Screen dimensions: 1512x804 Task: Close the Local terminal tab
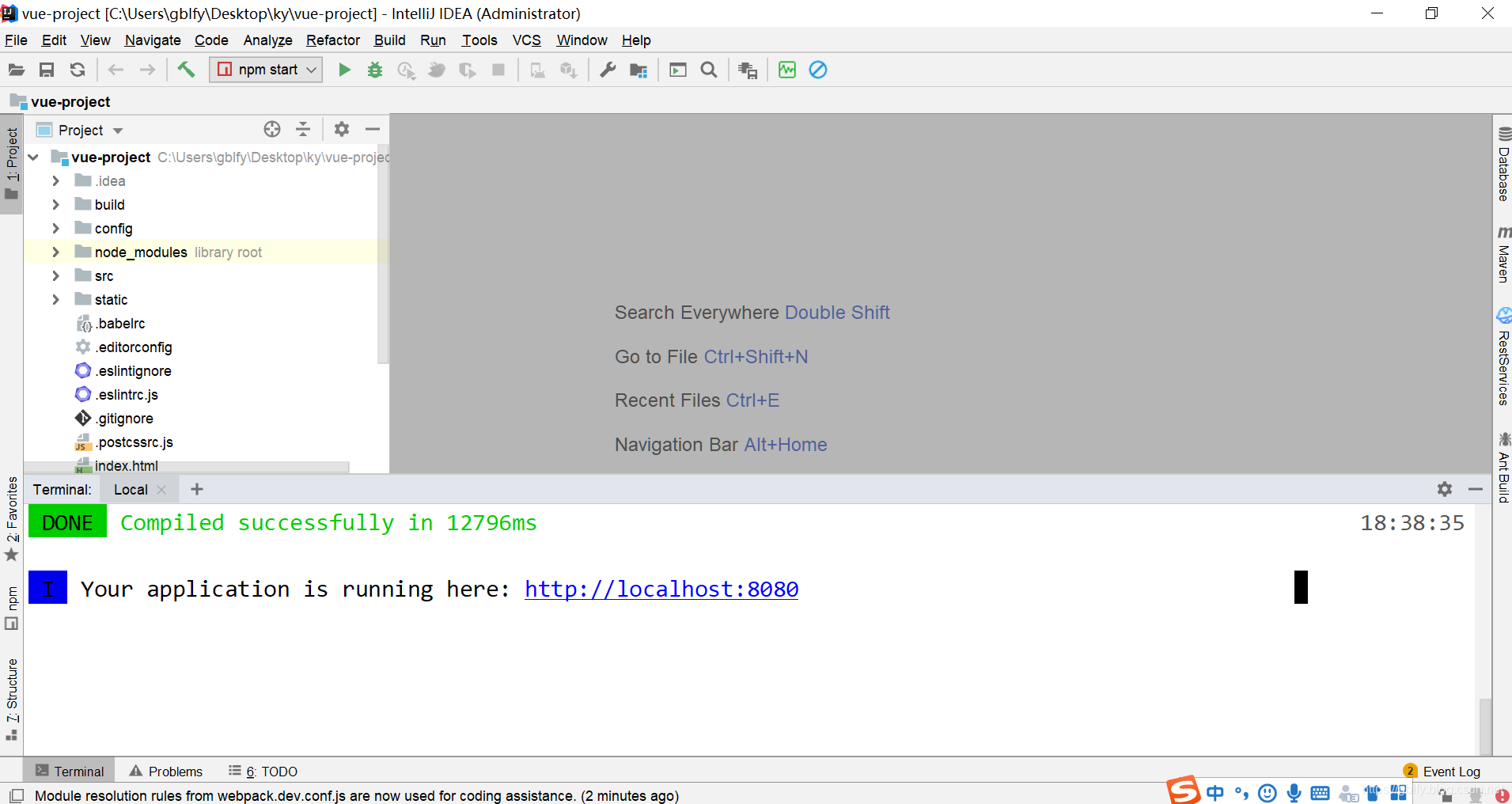point(161,490)
